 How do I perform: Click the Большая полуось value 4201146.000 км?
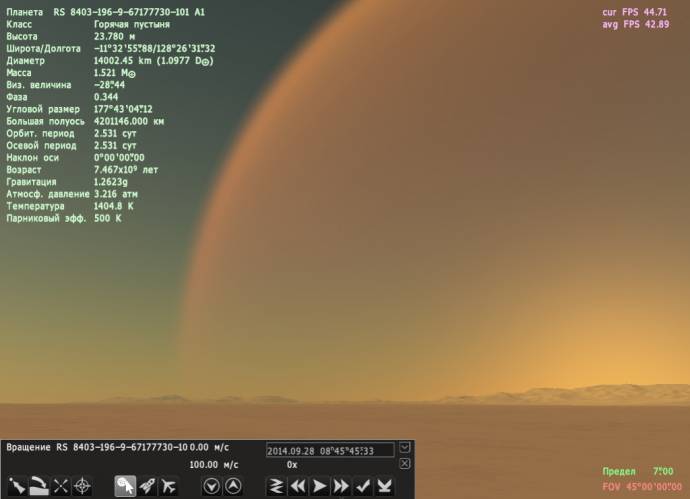[128, 121]
